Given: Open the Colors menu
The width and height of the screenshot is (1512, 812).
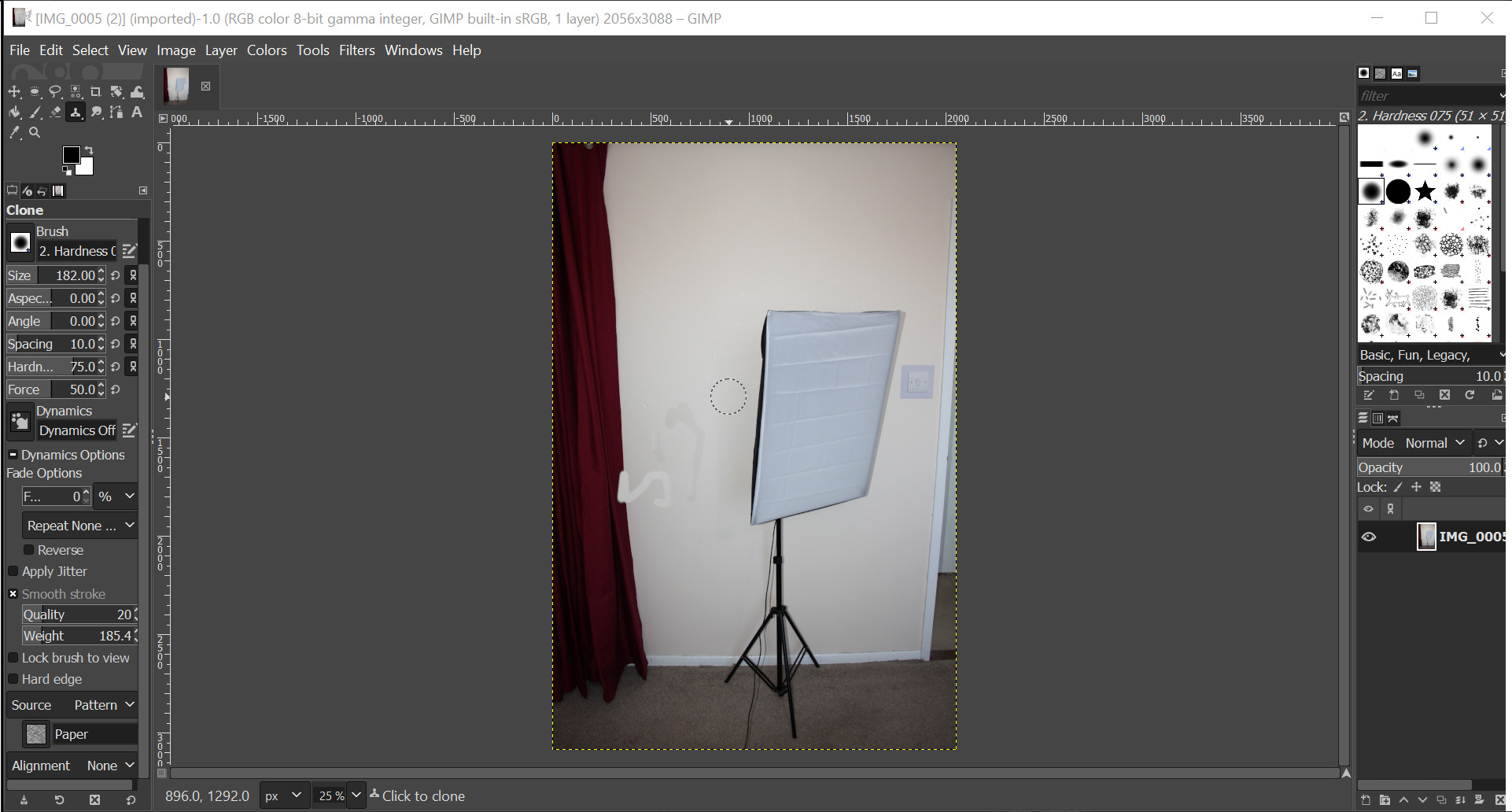Looking at the screenshot, I should click(267, 50).
